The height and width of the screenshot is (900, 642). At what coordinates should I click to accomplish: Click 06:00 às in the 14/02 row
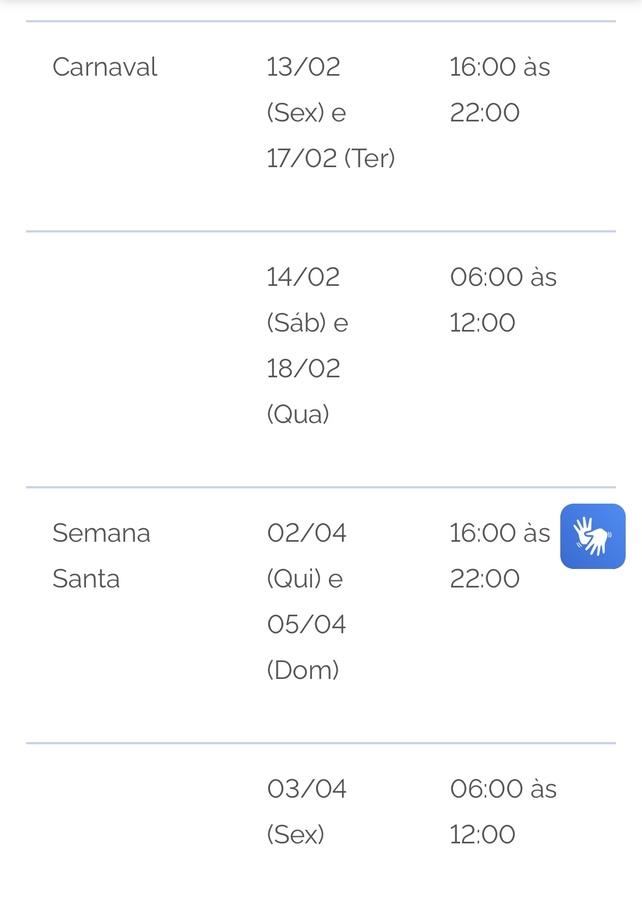point(502,277)
